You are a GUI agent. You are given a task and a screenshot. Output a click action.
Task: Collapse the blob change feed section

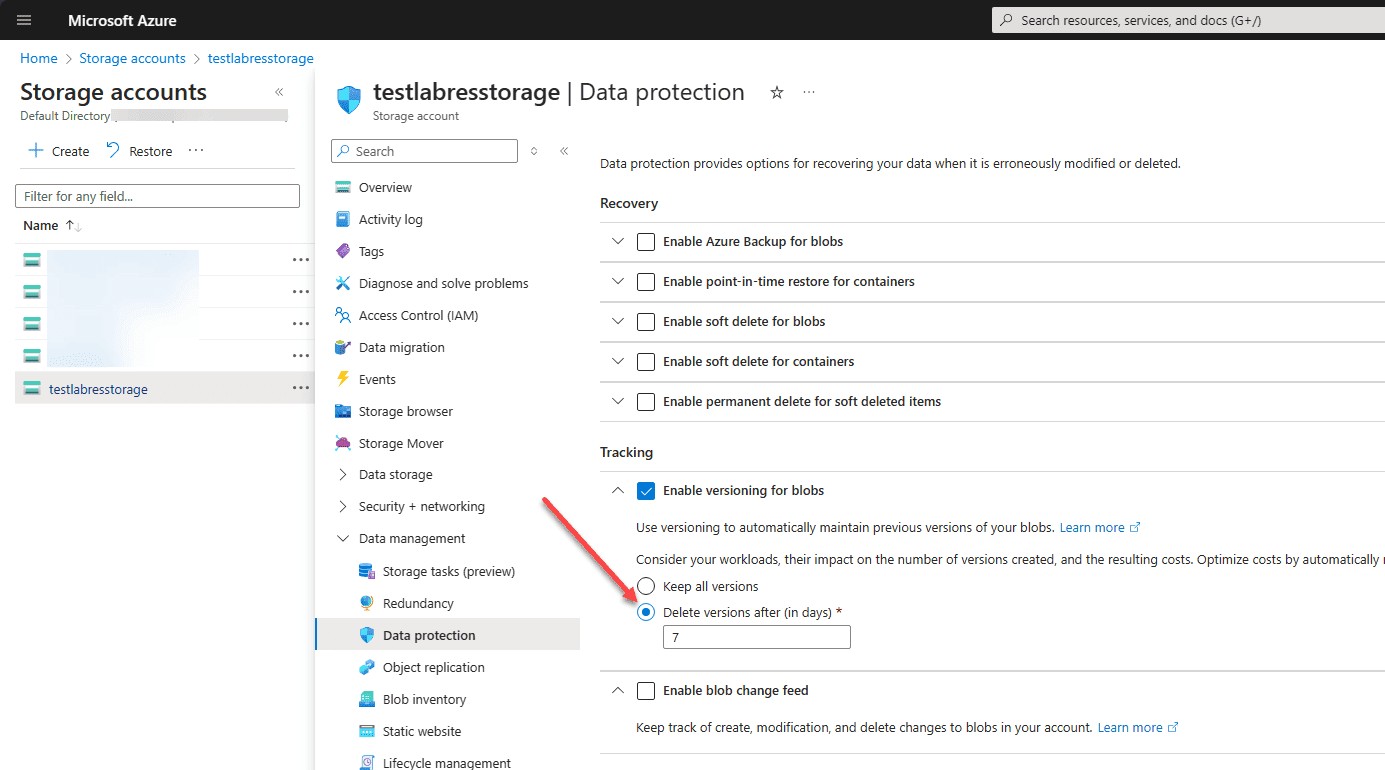(618, 690)
